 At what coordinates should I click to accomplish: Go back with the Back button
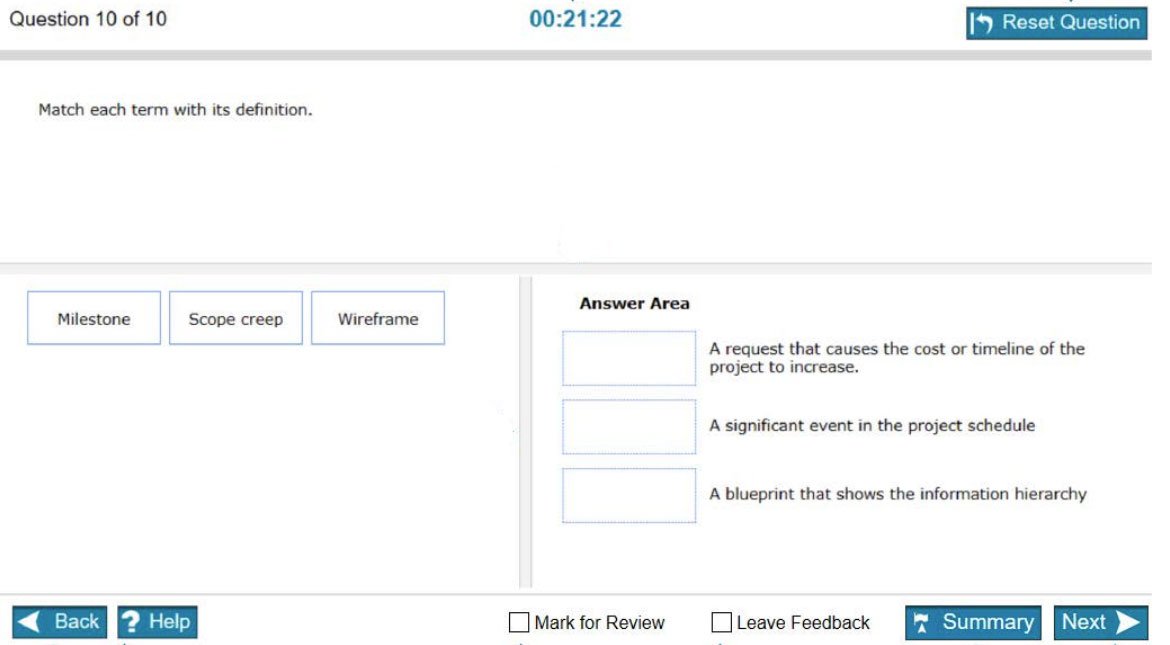click(x=60, y=622)
